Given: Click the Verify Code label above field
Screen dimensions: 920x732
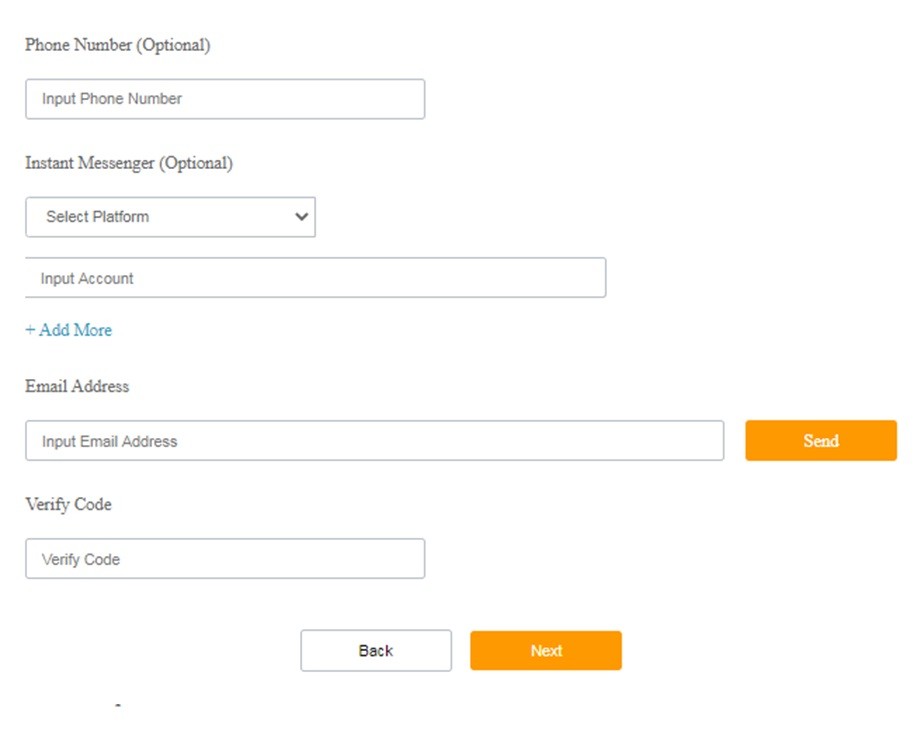Looking at the screenshot, I should click(x=68, y=505).
